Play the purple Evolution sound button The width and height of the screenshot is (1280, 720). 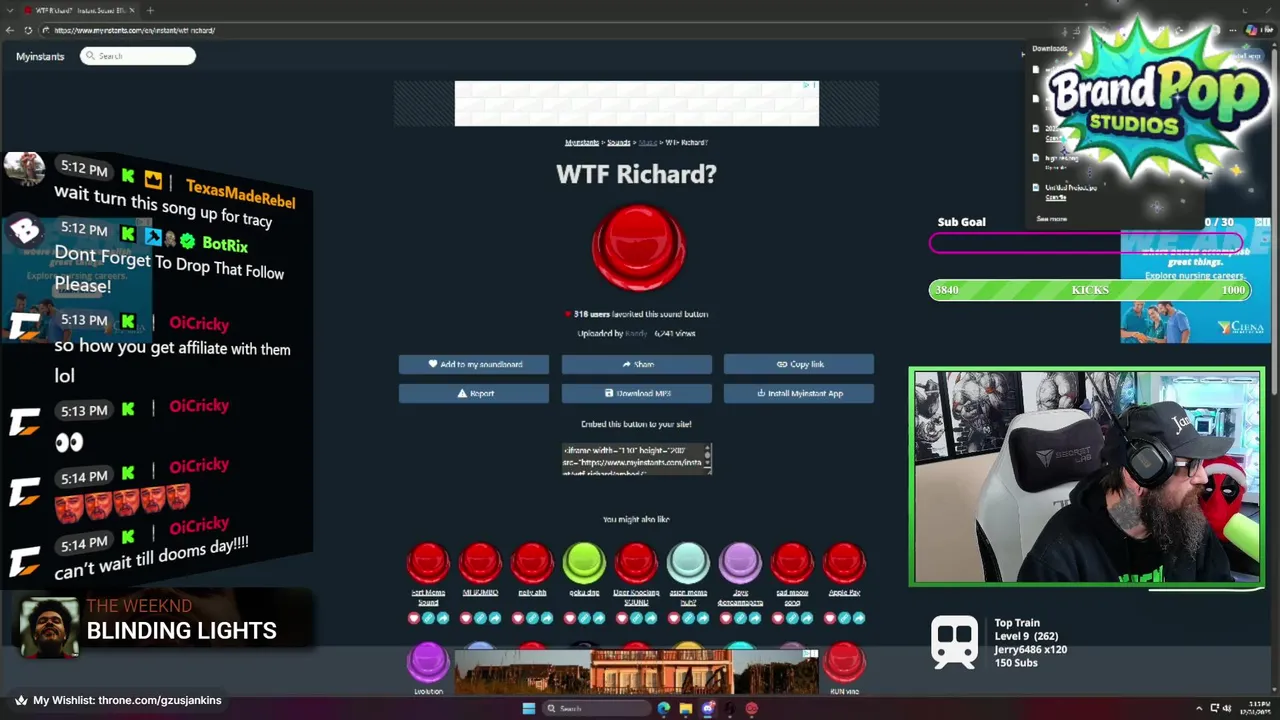tap(428, 663)
